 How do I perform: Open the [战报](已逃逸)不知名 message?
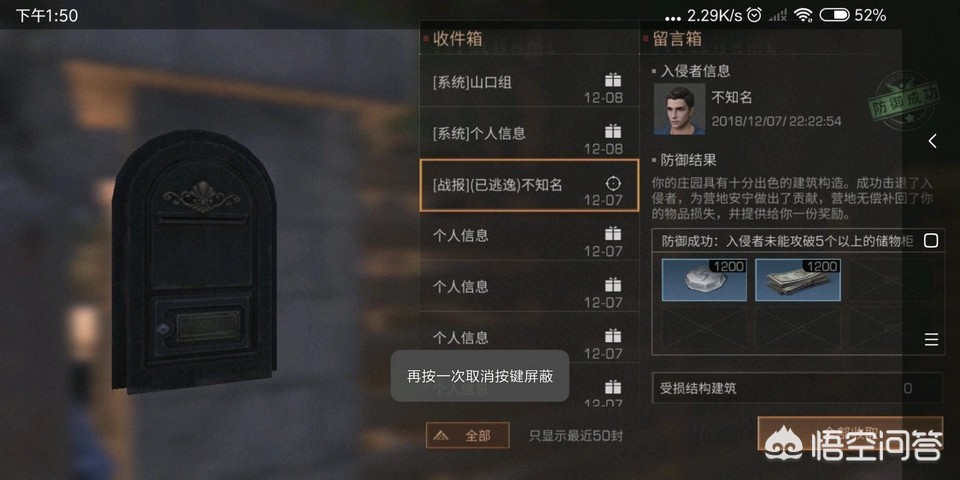coord(529,185)
